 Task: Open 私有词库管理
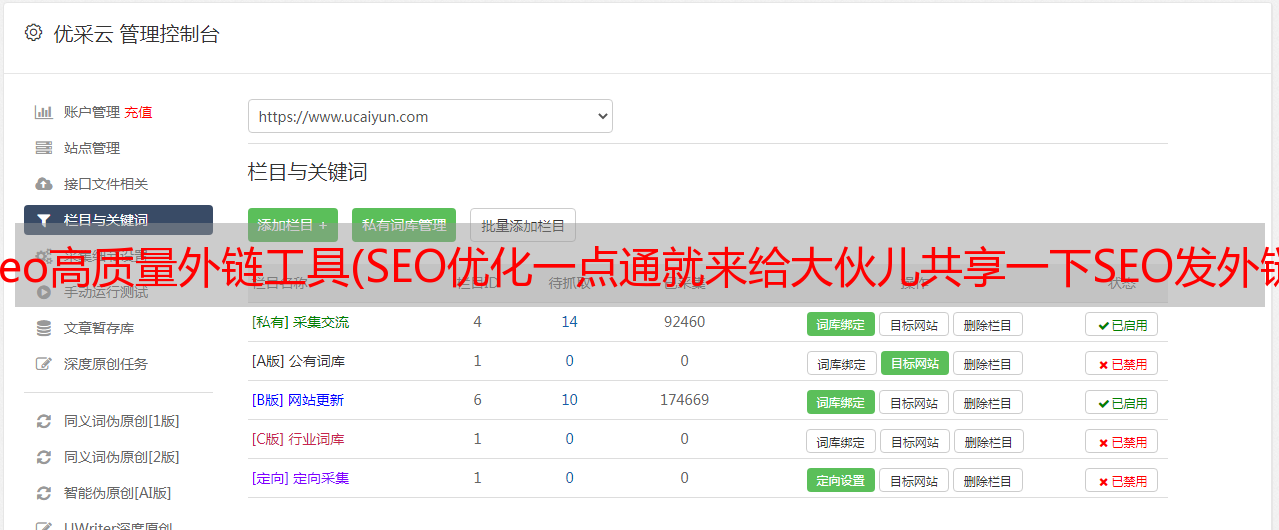[403, 225]
